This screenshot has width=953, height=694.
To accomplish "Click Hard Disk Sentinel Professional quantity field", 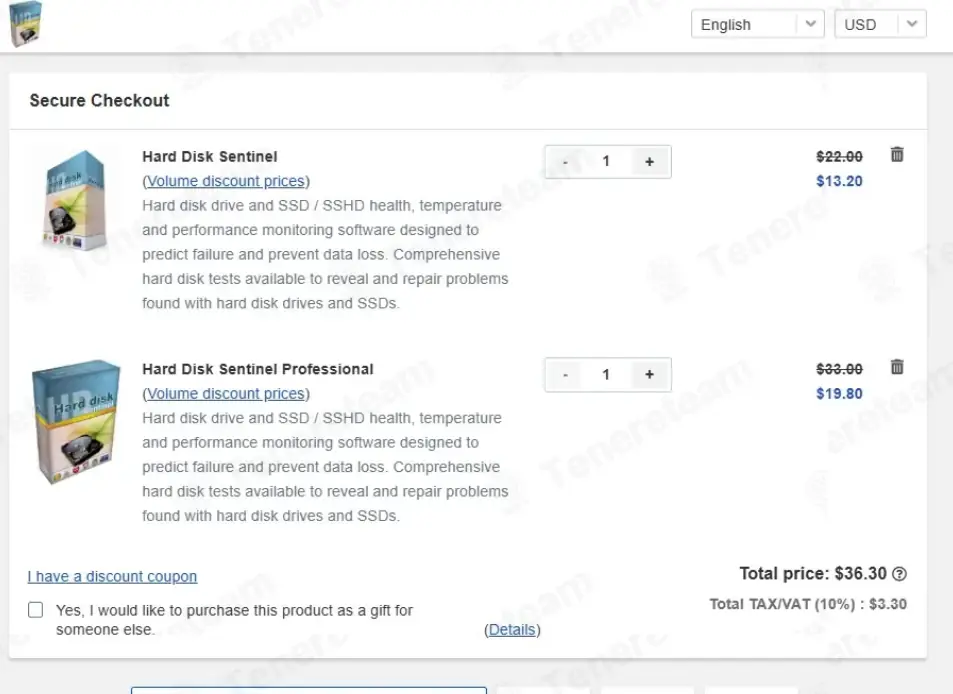I will pyautogui.click(x=606, y=374).
